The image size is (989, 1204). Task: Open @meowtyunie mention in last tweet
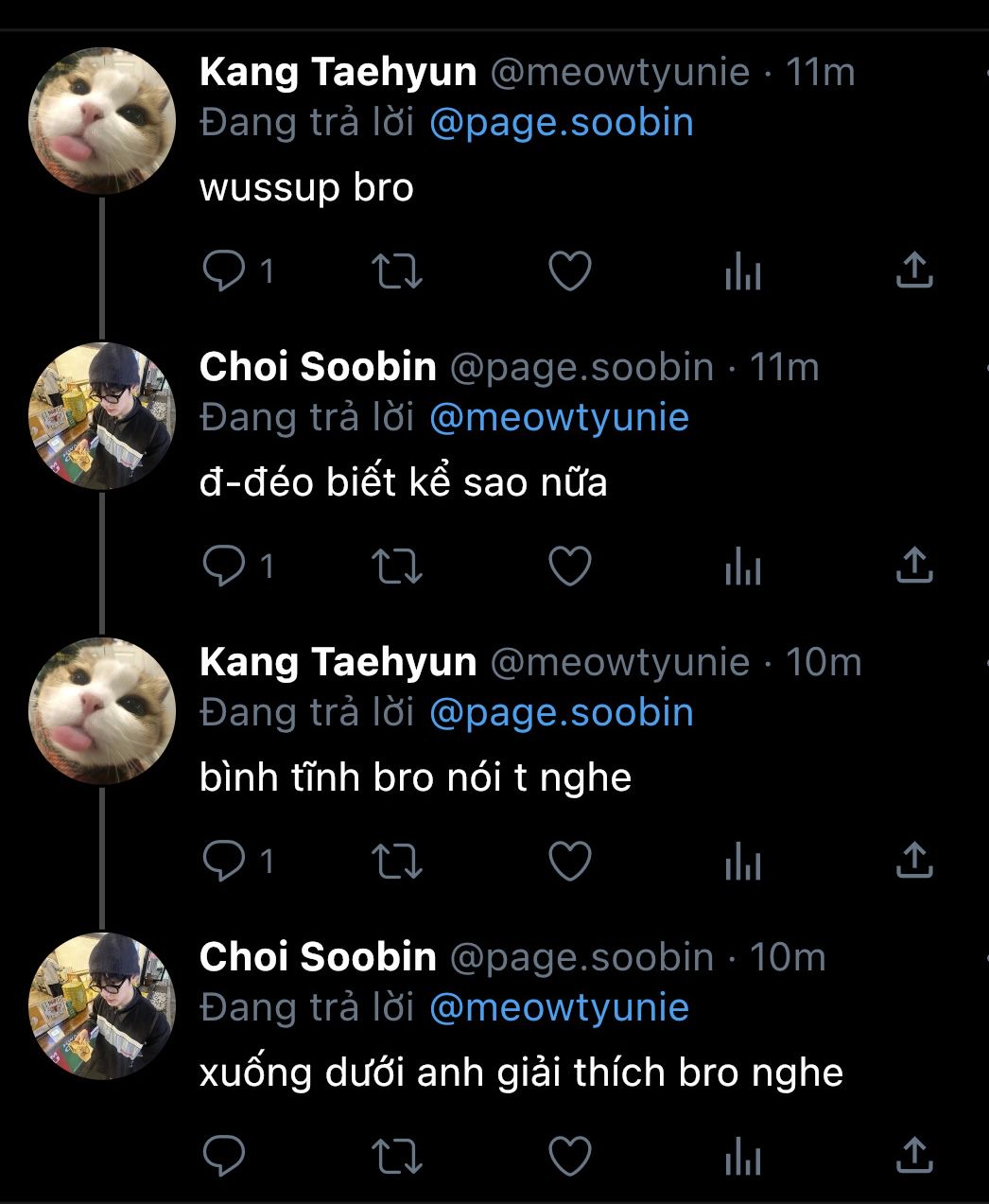(x=559, y=1007)
